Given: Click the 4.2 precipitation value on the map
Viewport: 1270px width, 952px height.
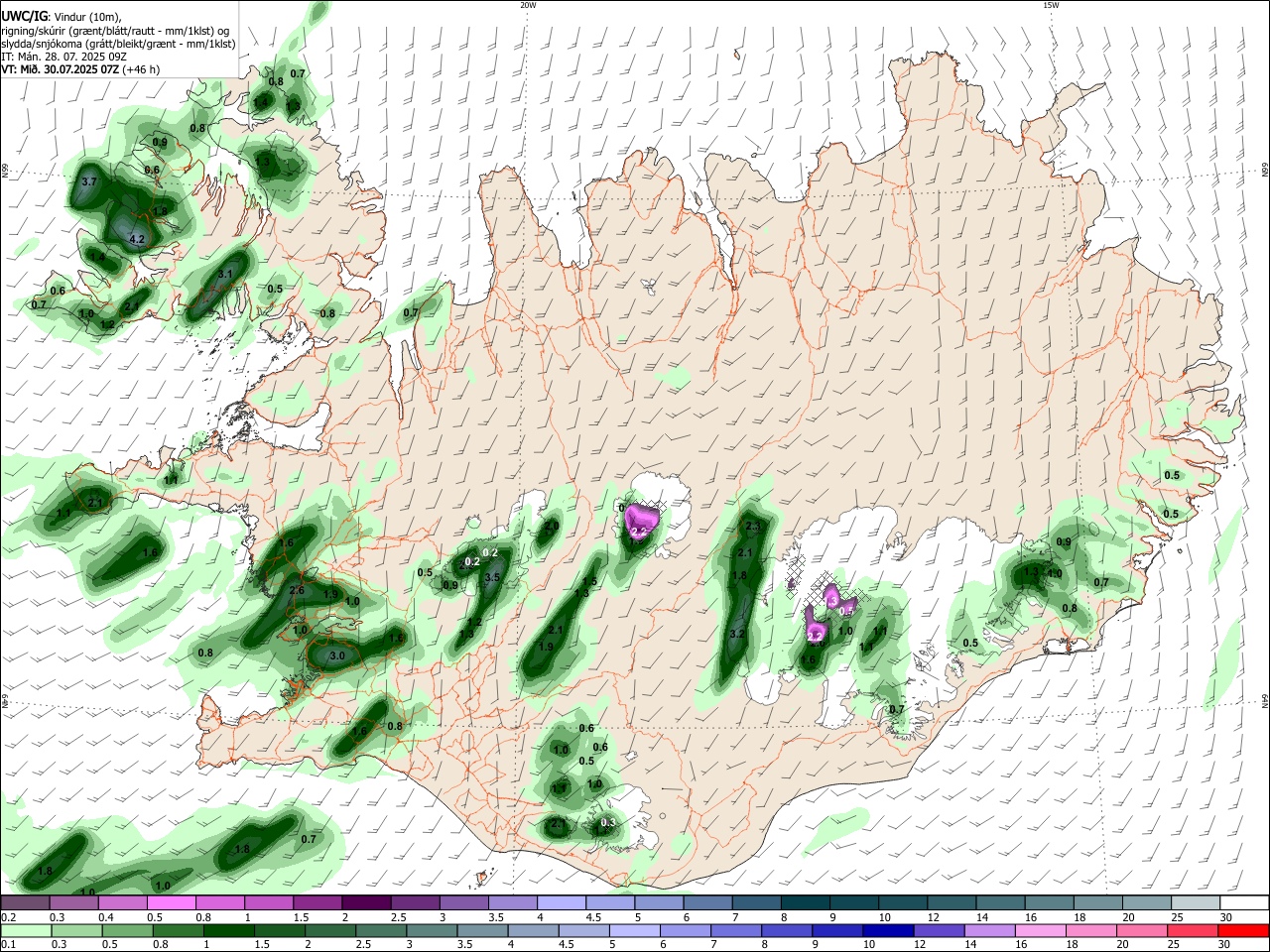Looking at the screenshot, I should 138,239.
